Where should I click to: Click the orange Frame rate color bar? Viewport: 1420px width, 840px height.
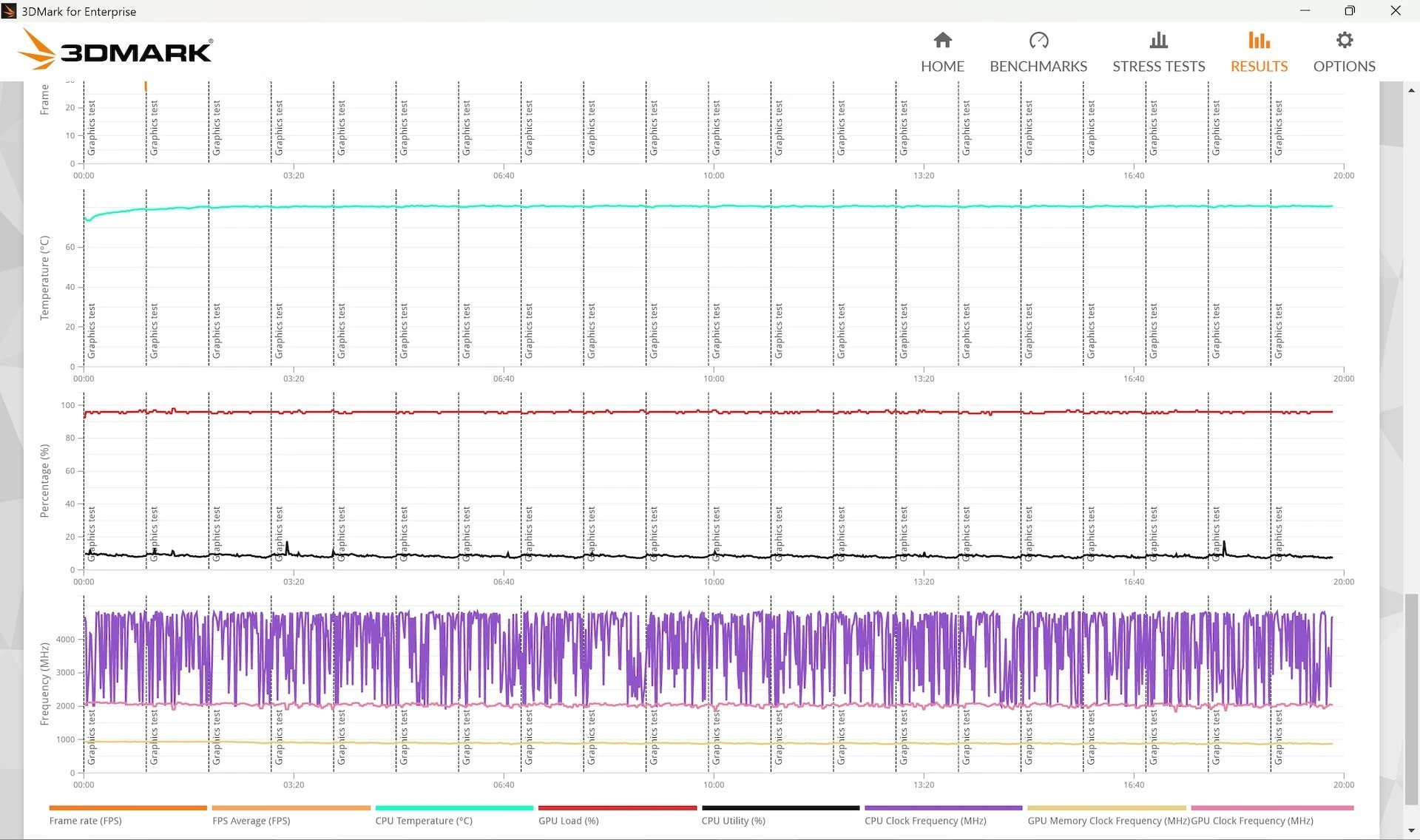tap(128, 807)
